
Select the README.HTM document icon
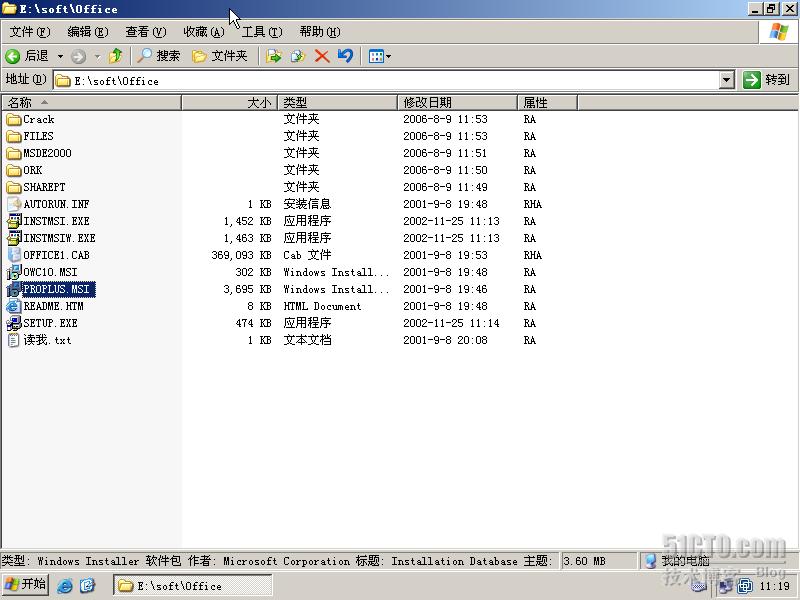[14, 306]
